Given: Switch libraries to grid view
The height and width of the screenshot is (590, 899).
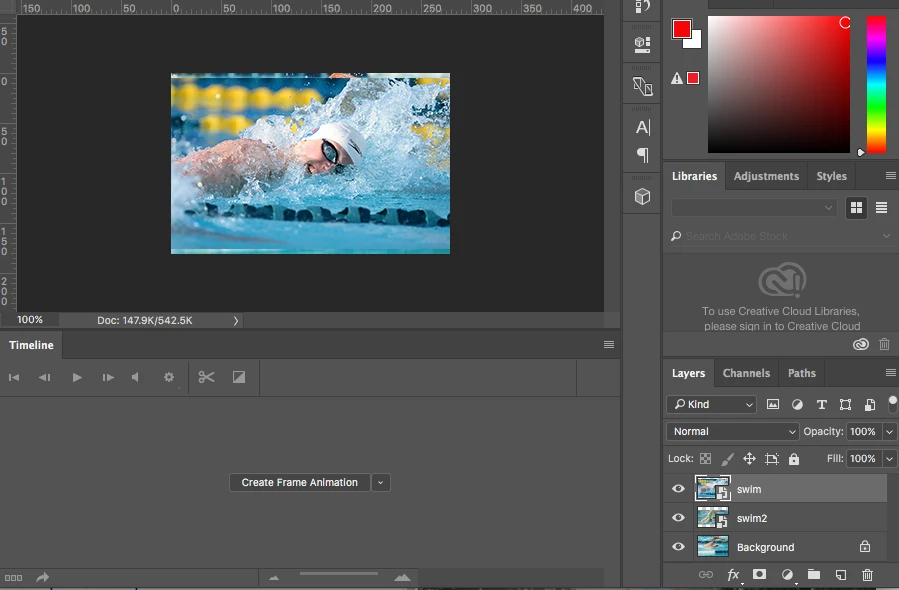Looking at the screenshot, I should pyautogui.click(x=856, y=208).
